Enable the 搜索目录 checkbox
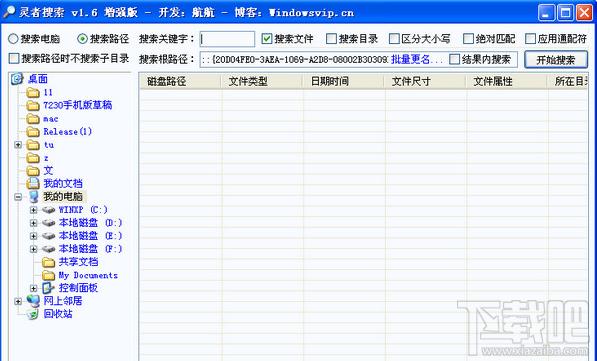 [x=331, y=38]
